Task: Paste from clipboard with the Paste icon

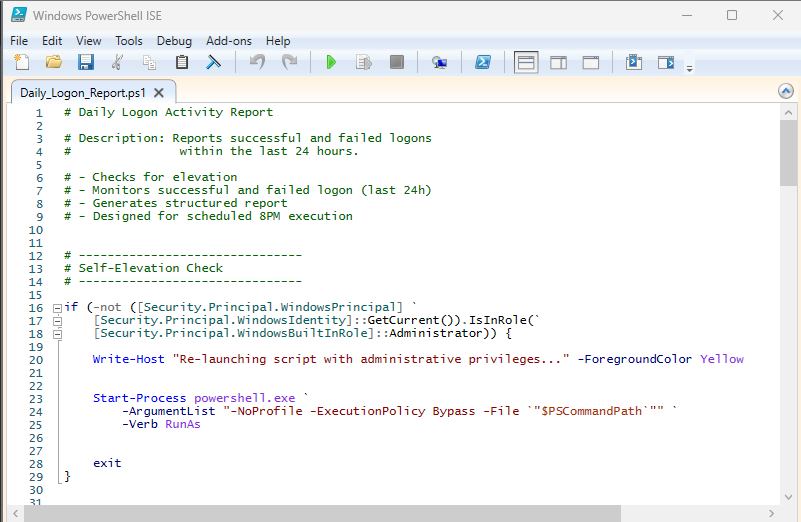Action: pyautogui.click(x=181, y=62)
